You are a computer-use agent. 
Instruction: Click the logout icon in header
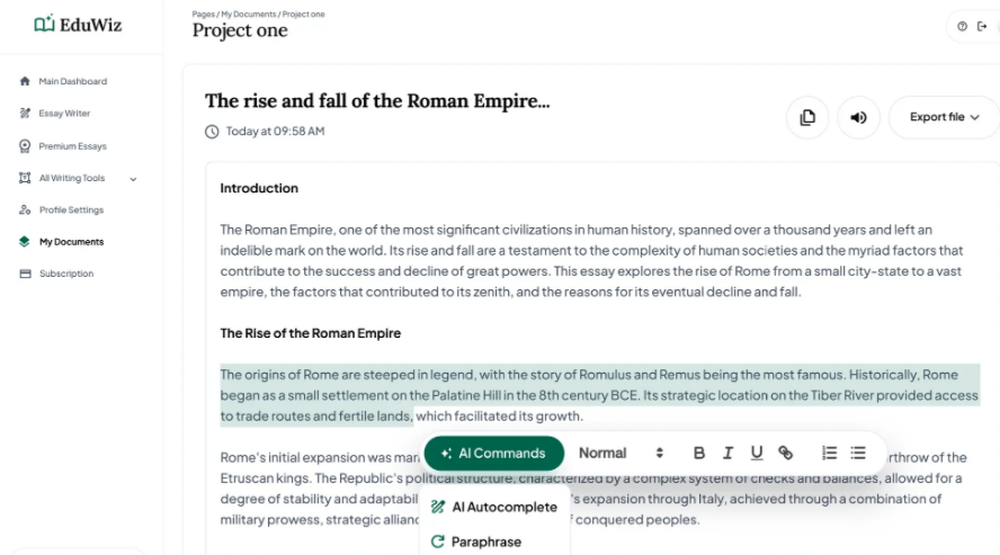[x=981, y=27]
